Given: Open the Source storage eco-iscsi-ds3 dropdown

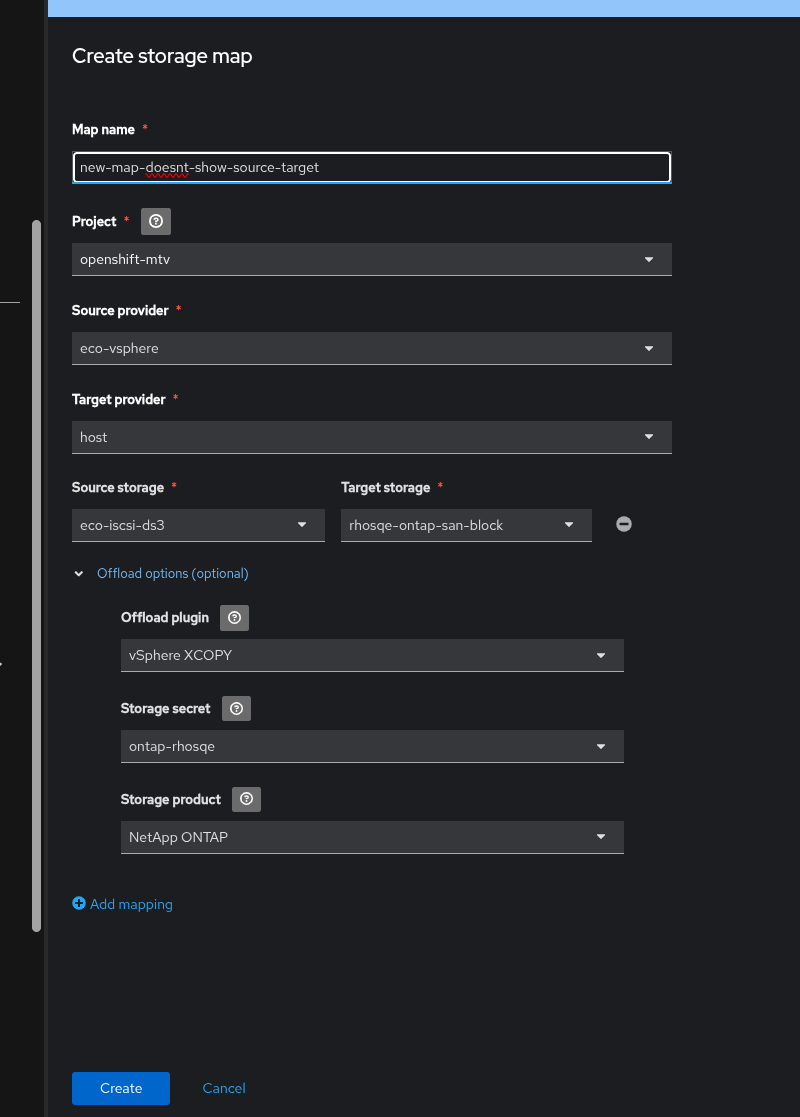Looking at the screenshot, I should (198, 525).
